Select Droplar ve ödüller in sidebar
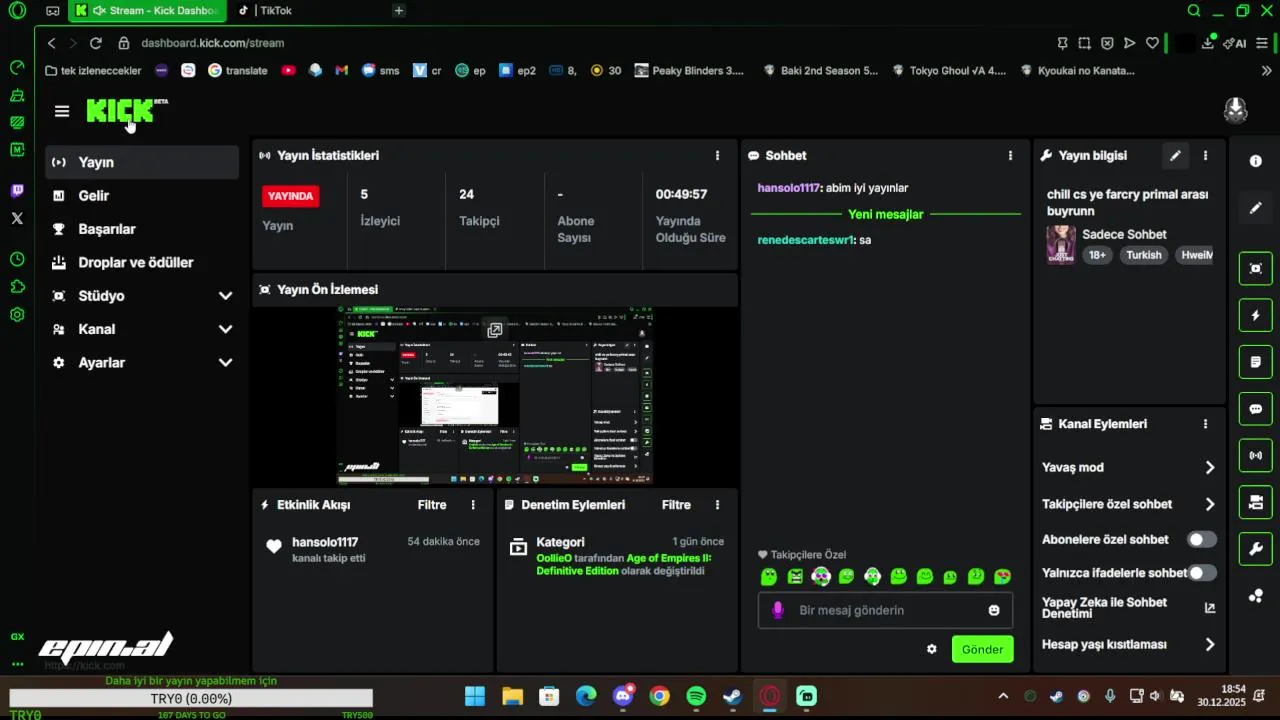This screenshot has width=1280, height=720. tap(142, 262)
